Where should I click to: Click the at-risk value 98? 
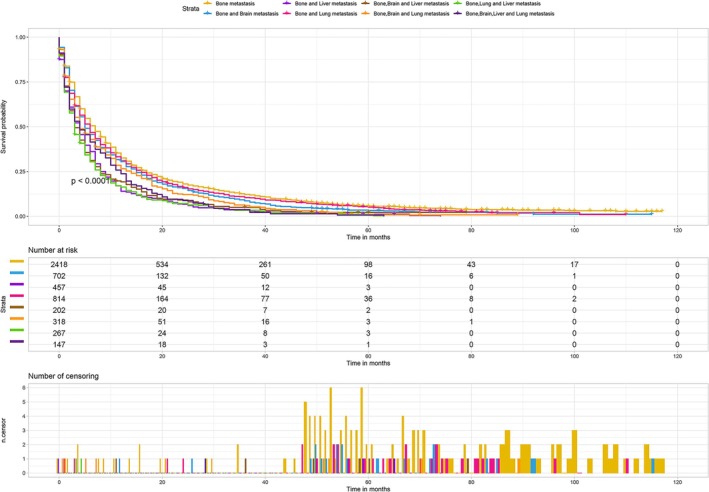click(x=368, y=264)
